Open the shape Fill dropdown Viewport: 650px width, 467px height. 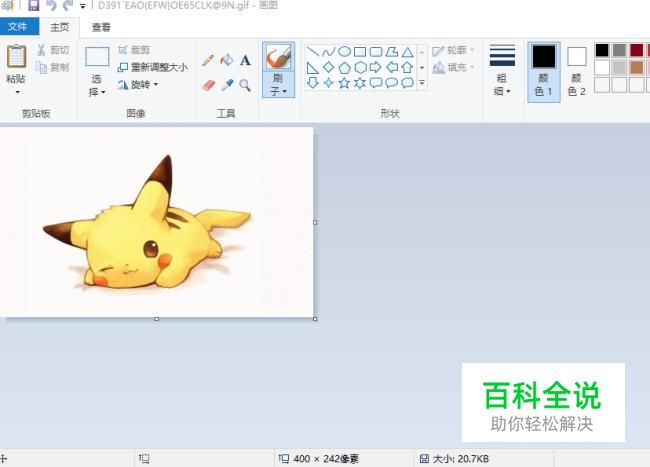pyautogui.click(x=454, y=67)
